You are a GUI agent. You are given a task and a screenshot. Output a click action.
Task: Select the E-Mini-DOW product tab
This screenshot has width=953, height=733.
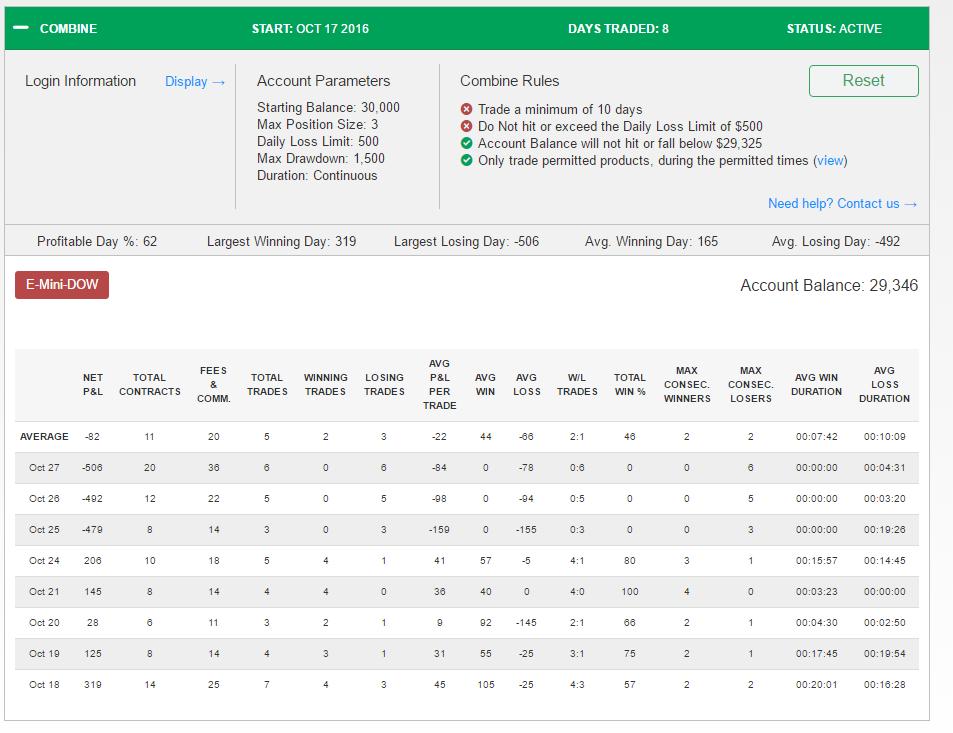(62, 284)
